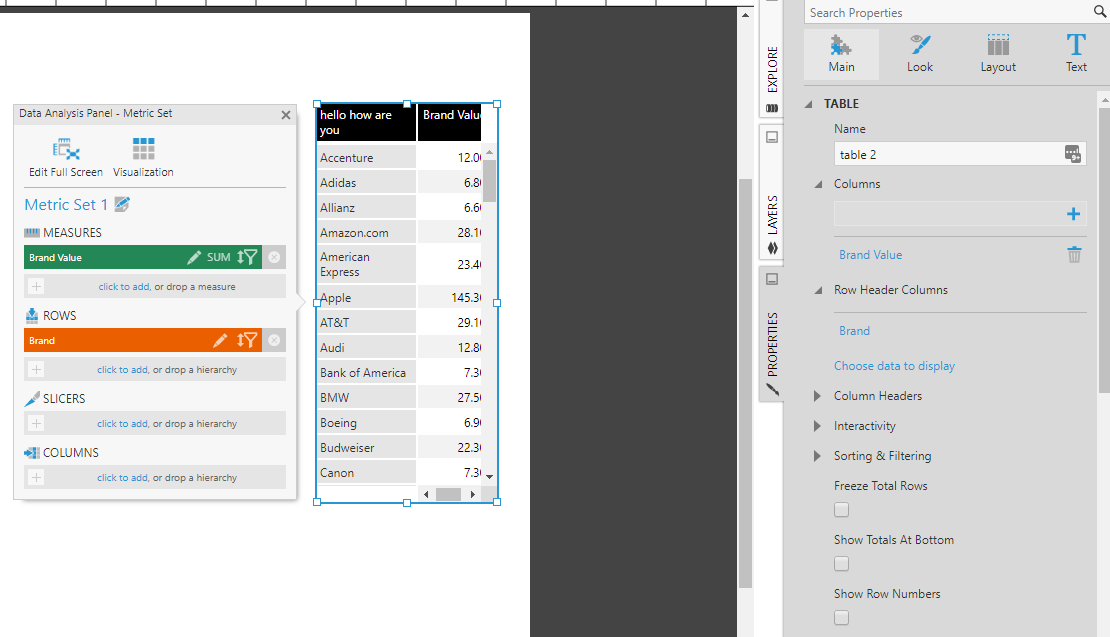The width and height of the screenshot is (1110, 637).
Task: Add a row hierarchy with the plus box
Action: tap(36, 369)
